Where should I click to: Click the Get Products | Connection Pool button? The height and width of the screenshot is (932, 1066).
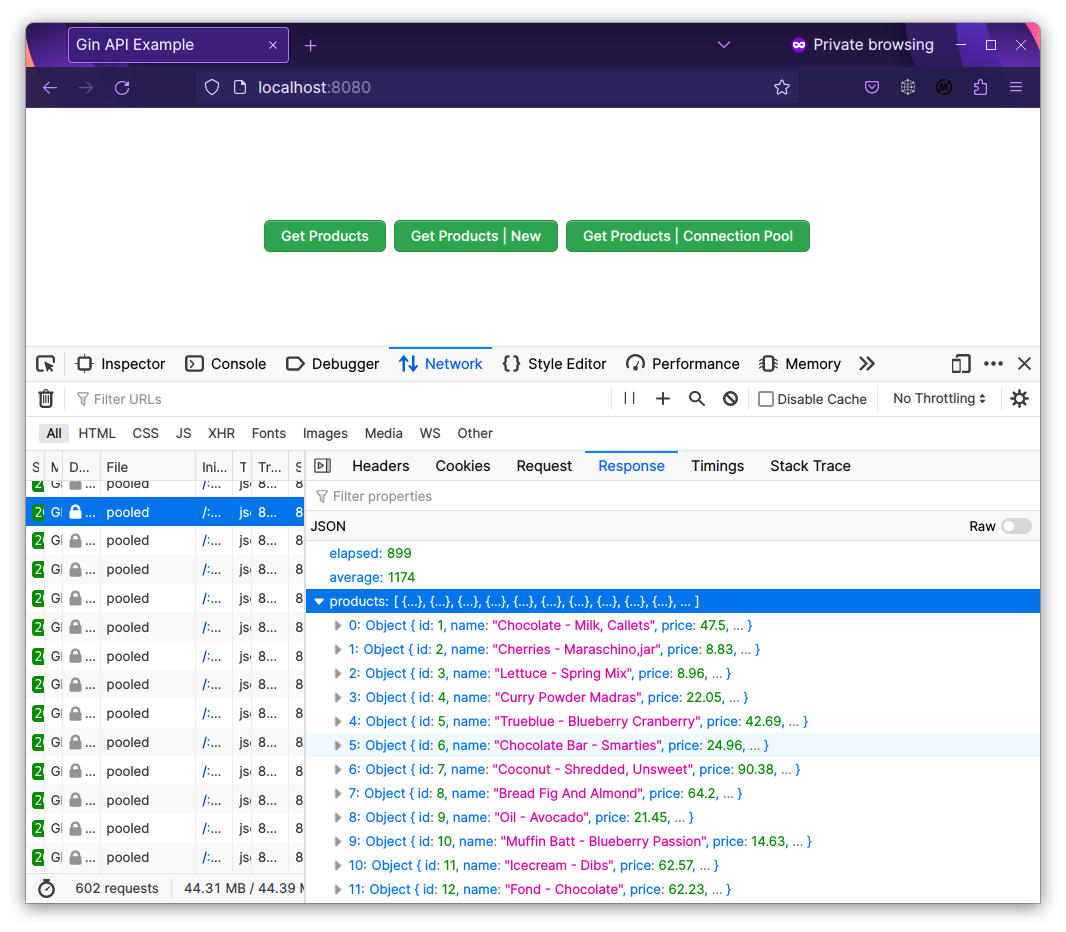pos(688,236)
